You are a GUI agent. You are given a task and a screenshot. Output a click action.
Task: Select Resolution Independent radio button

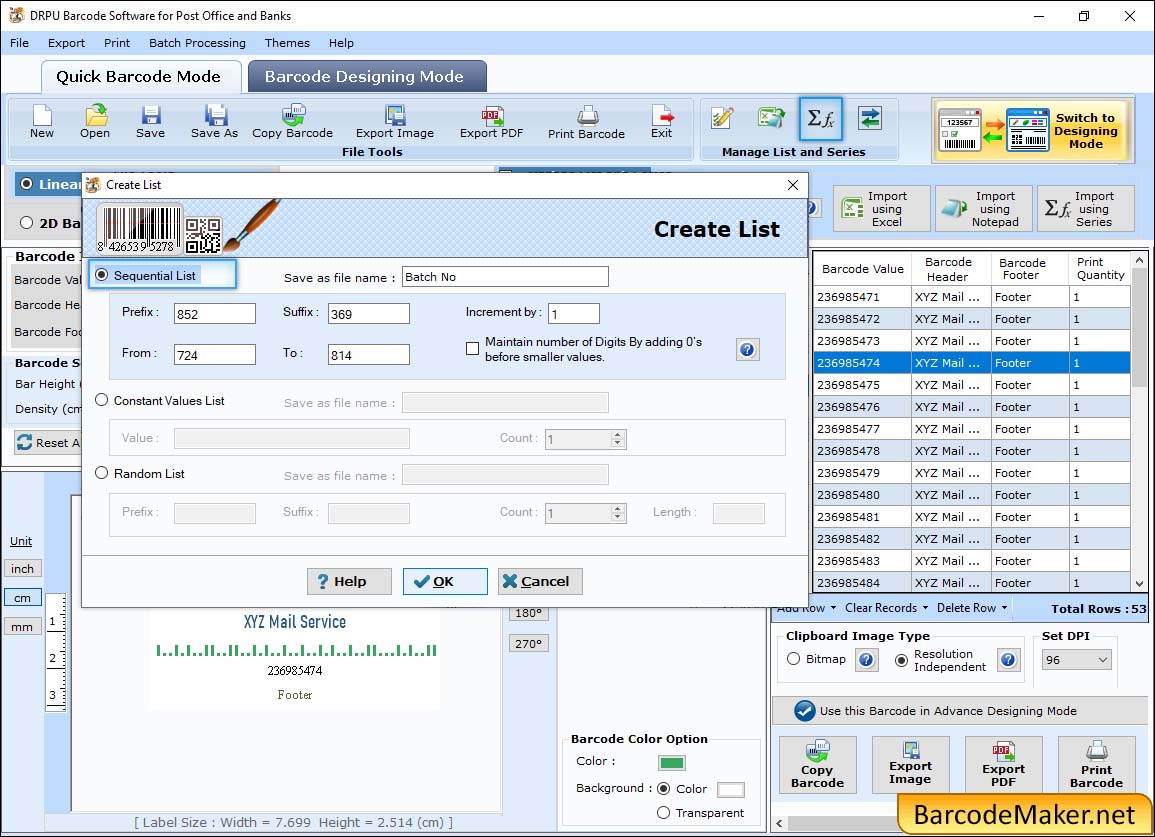coord(902,660)
